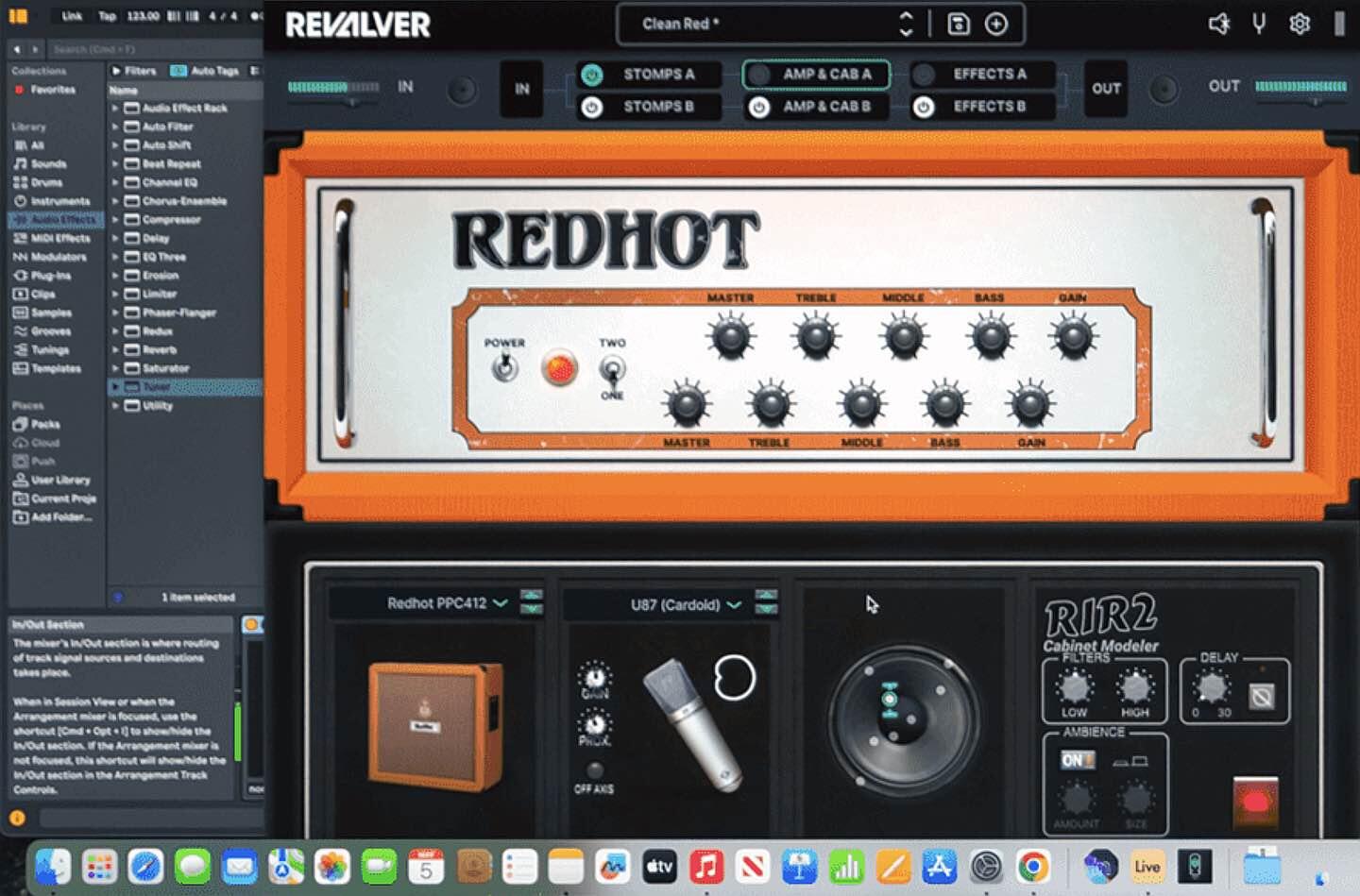Open the tuner fork icon

pos(1259,24)
